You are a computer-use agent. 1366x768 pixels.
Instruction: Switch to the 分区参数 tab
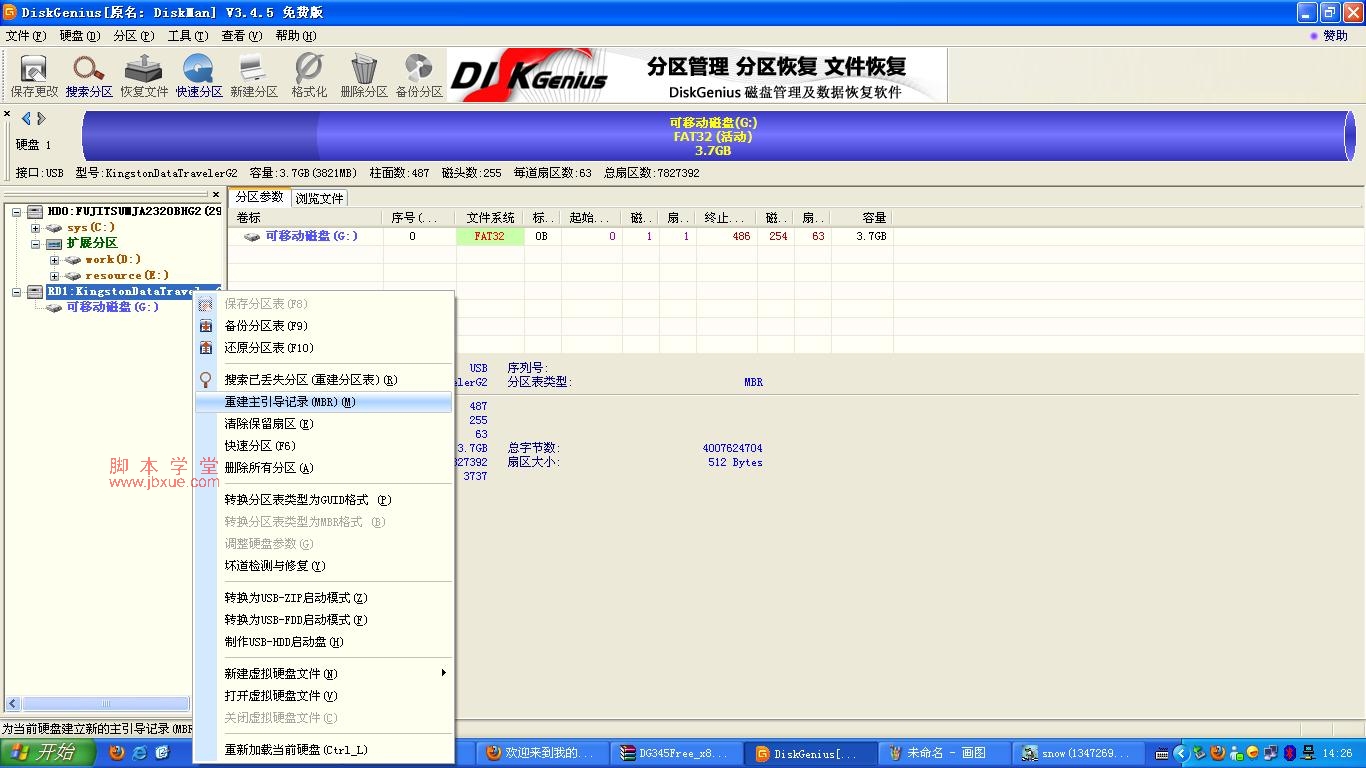click(260, 197)
